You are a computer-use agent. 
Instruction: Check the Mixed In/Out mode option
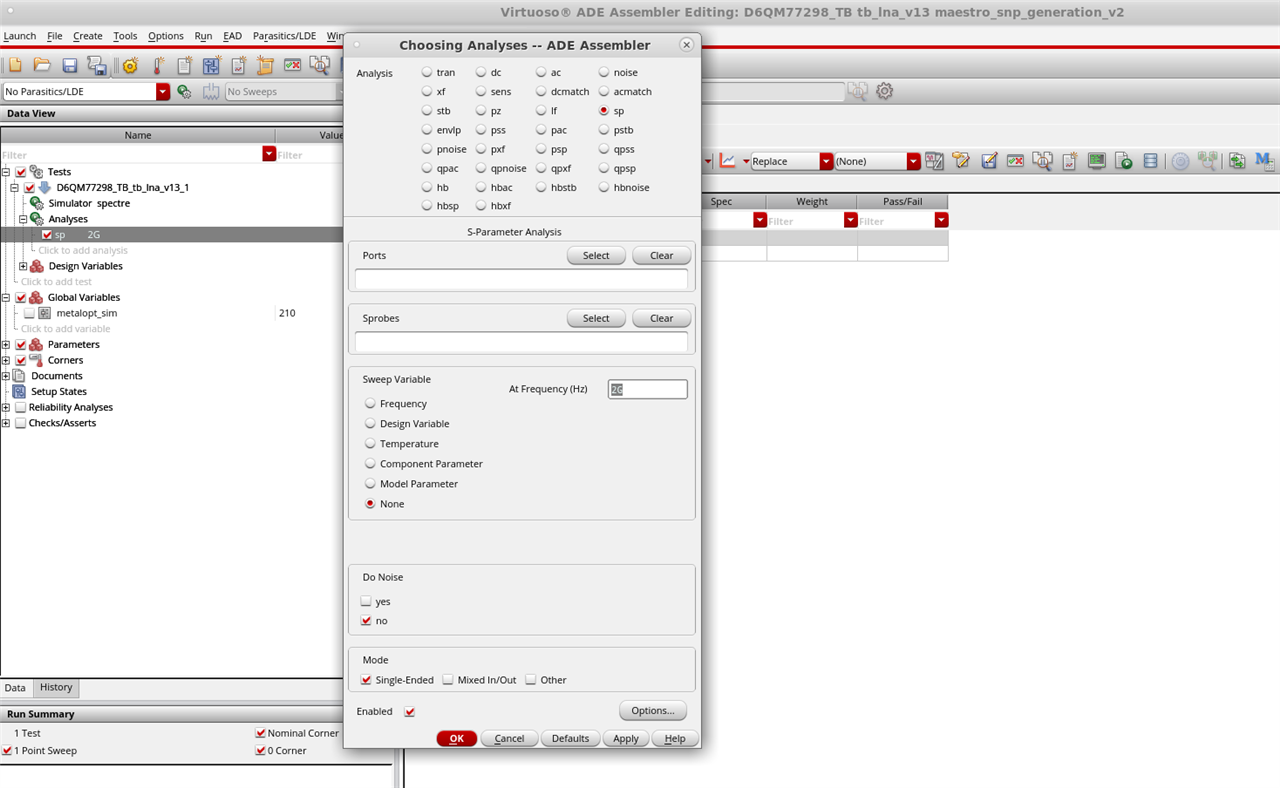(448, 680)
